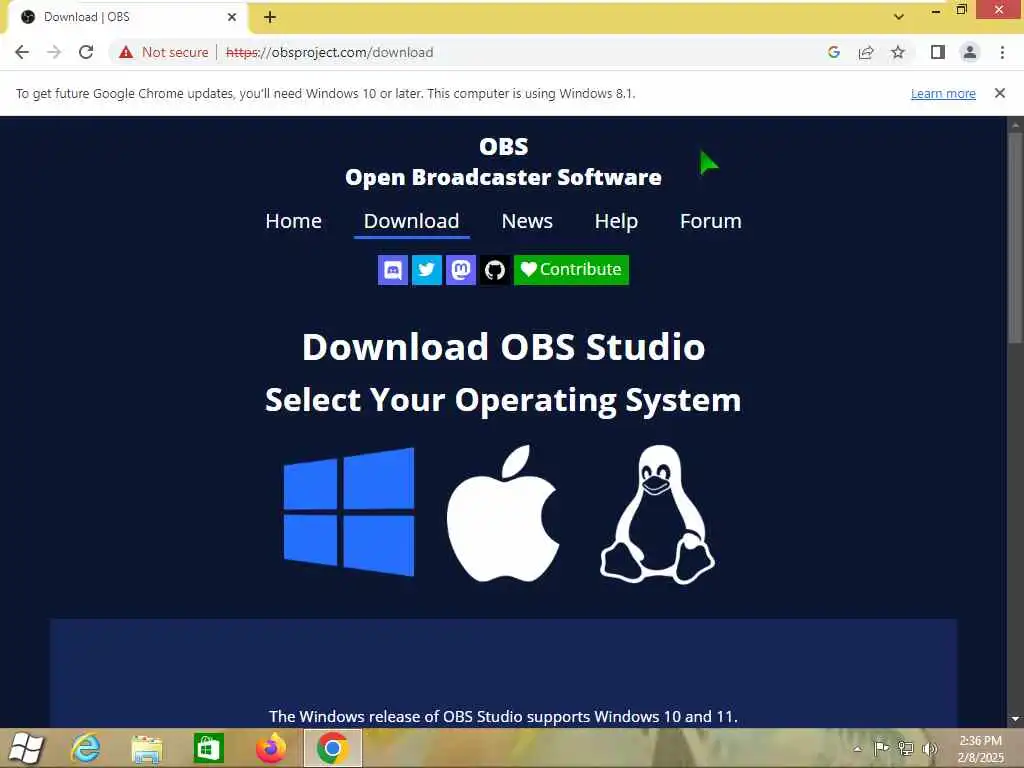Open the OBS Discord icon link
Image resolution: width=1024 pixels, height=768 pixels.
392,270
